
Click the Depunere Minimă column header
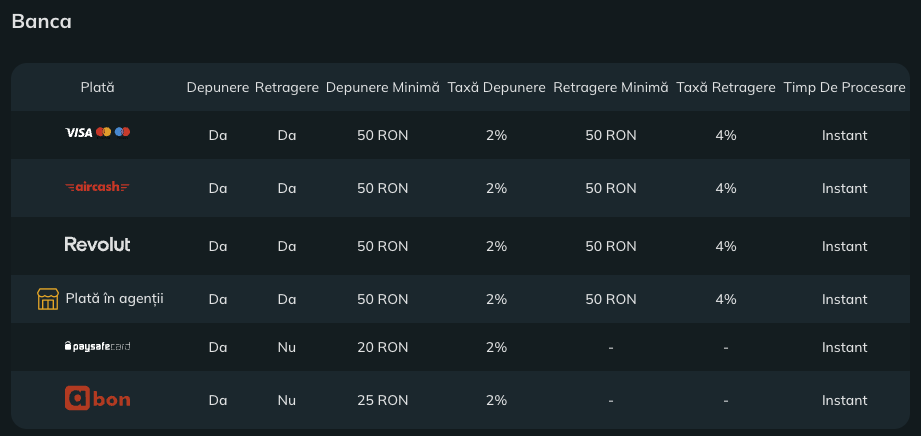382,88
